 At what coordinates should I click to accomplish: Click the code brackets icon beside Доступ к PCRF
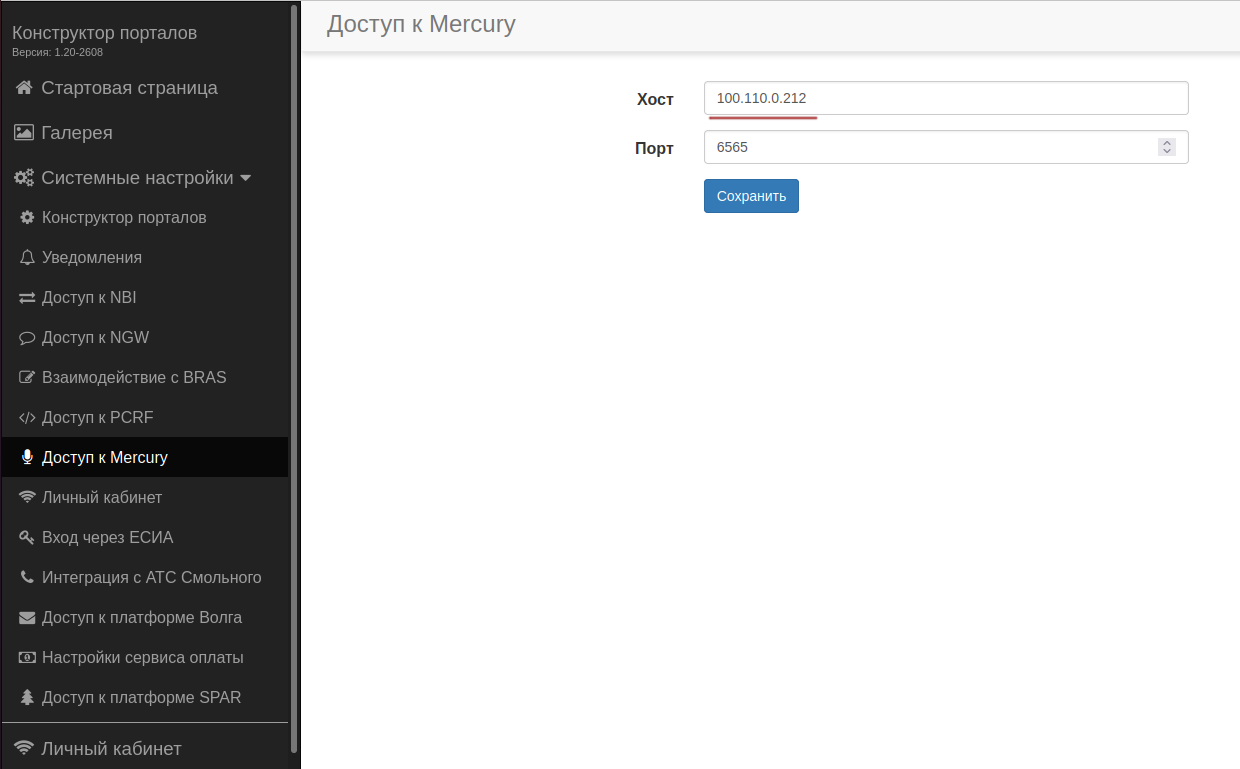click(27, 417)
